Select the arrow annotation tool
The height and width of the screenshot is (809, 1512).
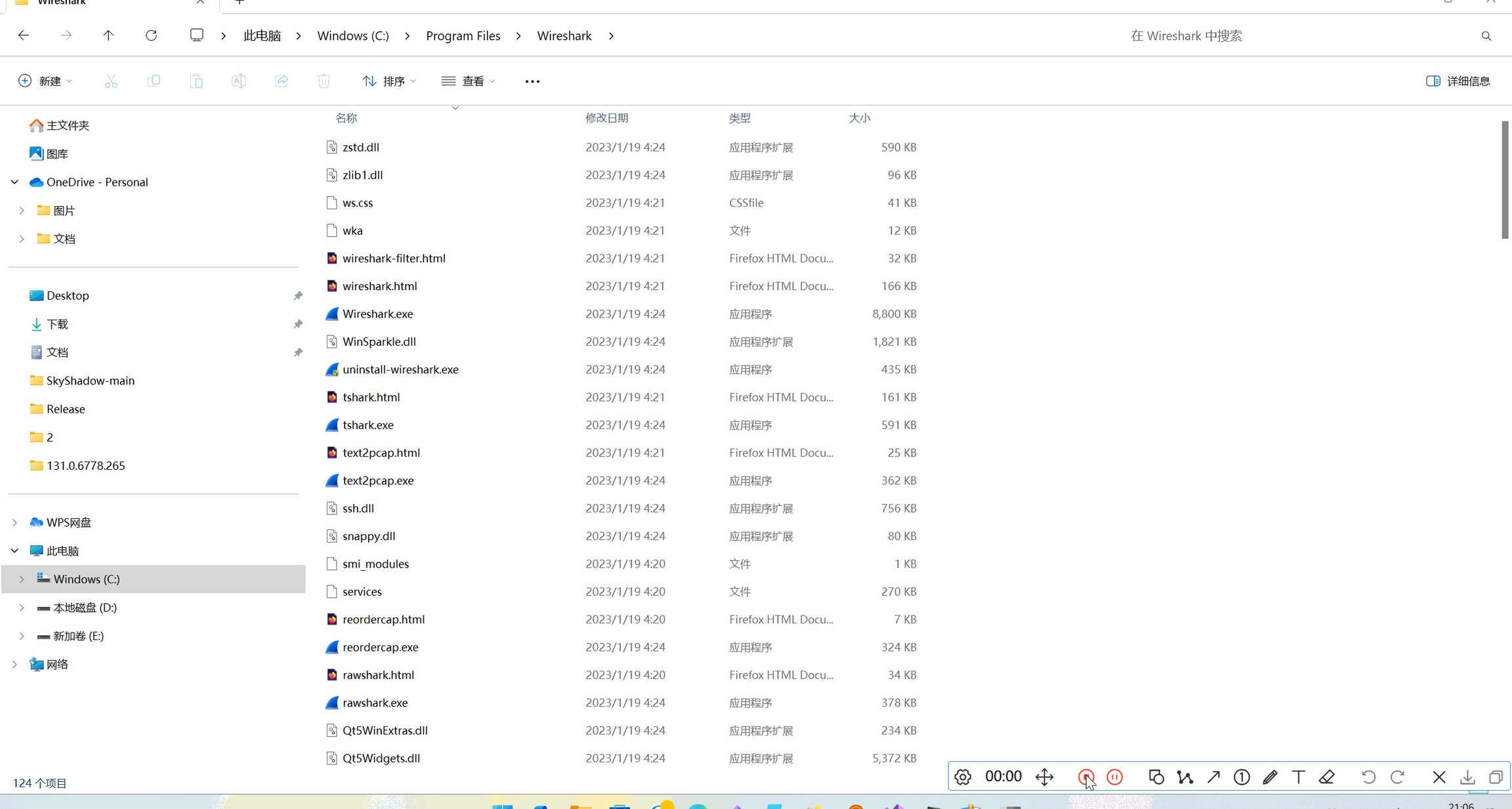1213,777
